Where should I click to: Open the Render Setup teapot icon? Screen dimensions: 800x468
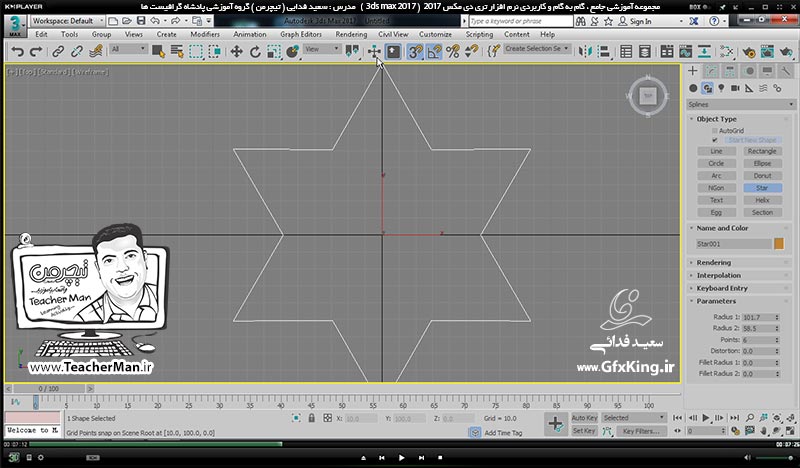[x=748, y=51]
